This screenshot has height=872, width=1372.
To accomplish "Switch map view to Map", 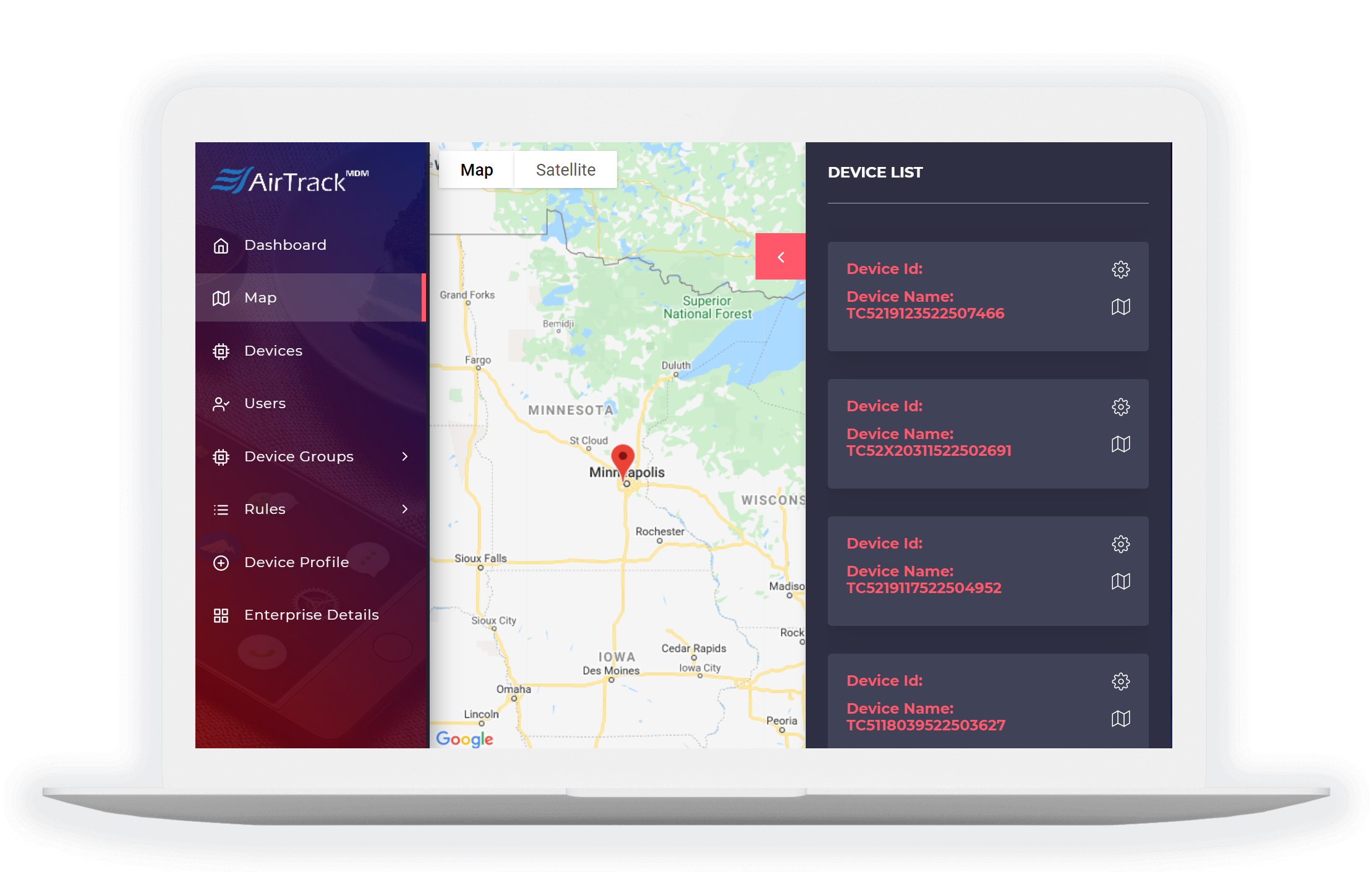I will tap(477, 169).
